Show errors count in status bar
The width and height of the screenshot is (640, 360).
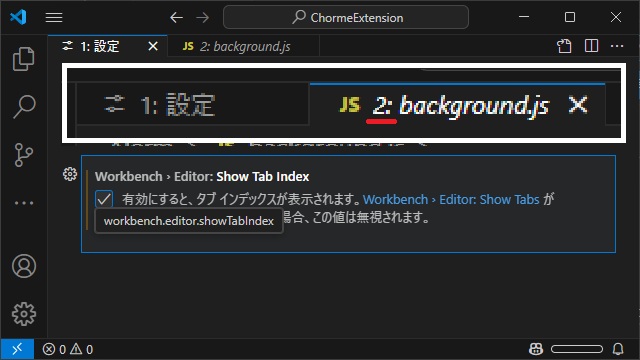54,349
